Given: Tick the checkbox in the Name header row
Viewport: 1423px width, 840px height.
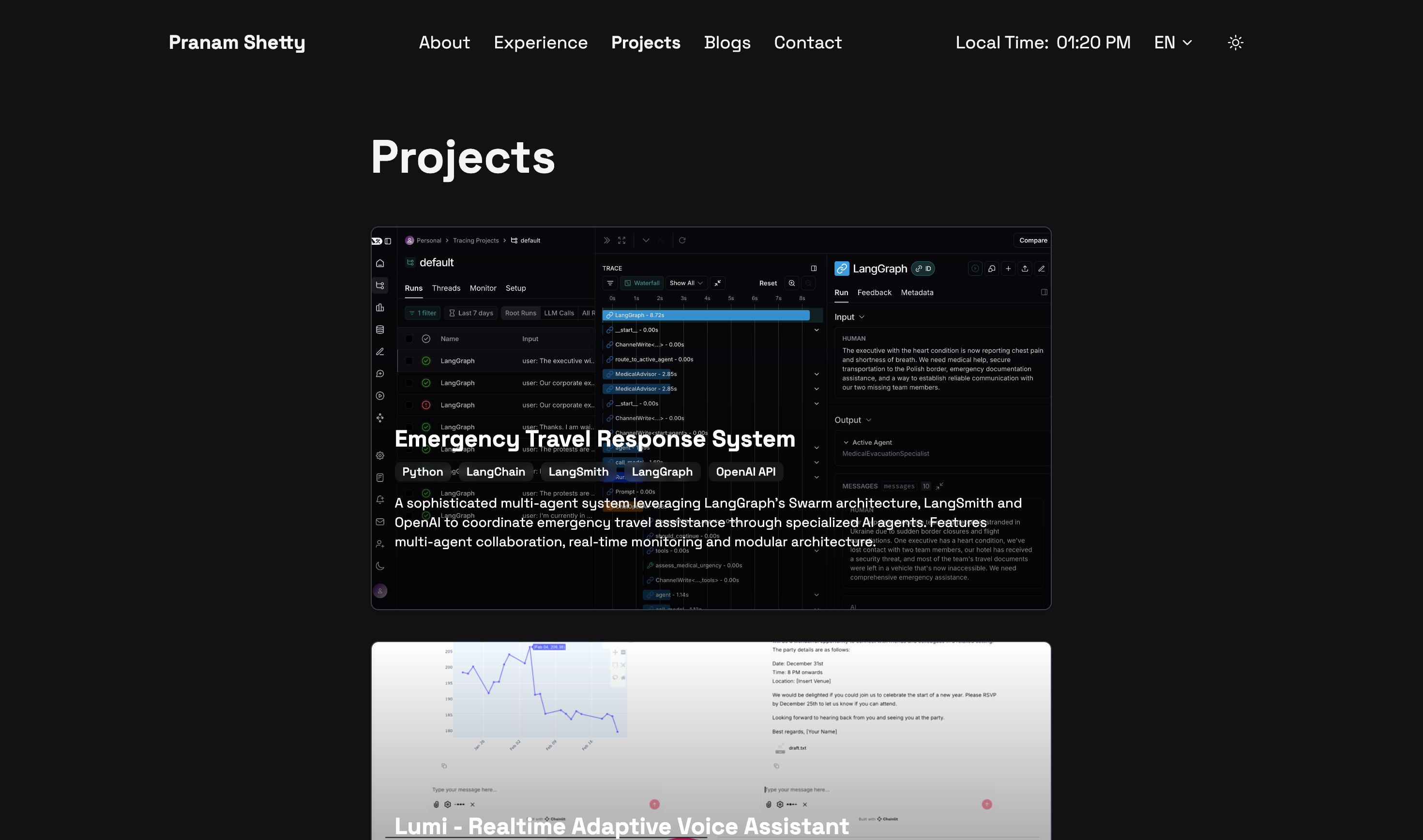Looking at the screenshot, I should pyautogui.click(x=409, y=339).
